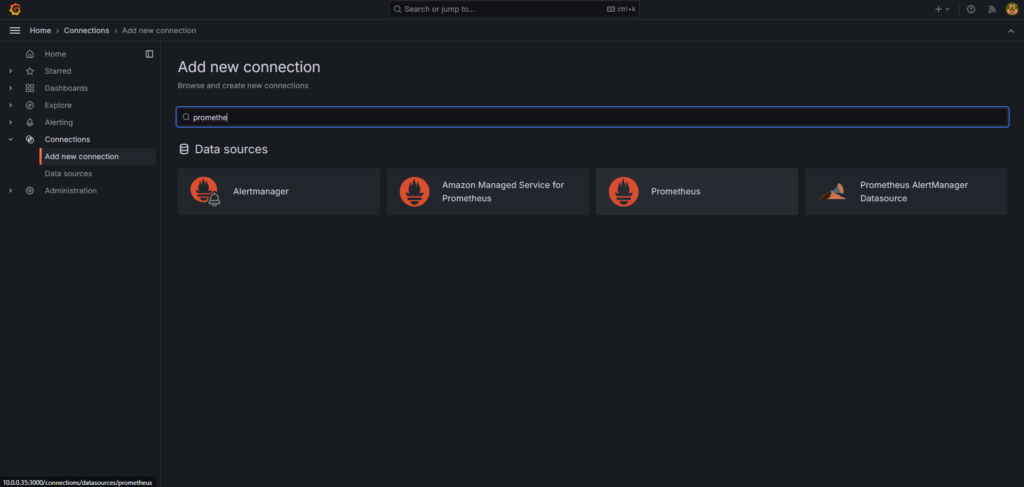Click the plus add-new icon
Viewport: 1024px width, 487px height.
(x=938, y=9)
